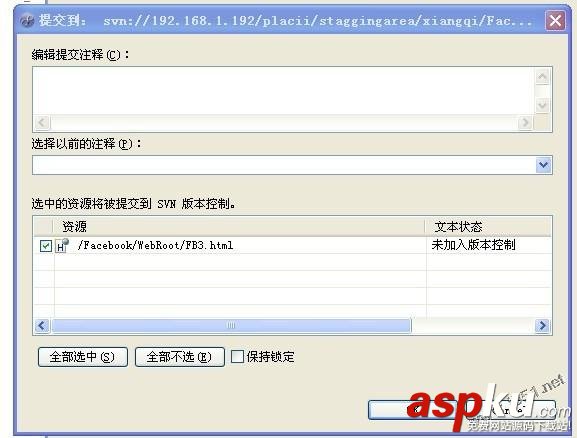Open the previous comments dropdown

pos(544,165)
